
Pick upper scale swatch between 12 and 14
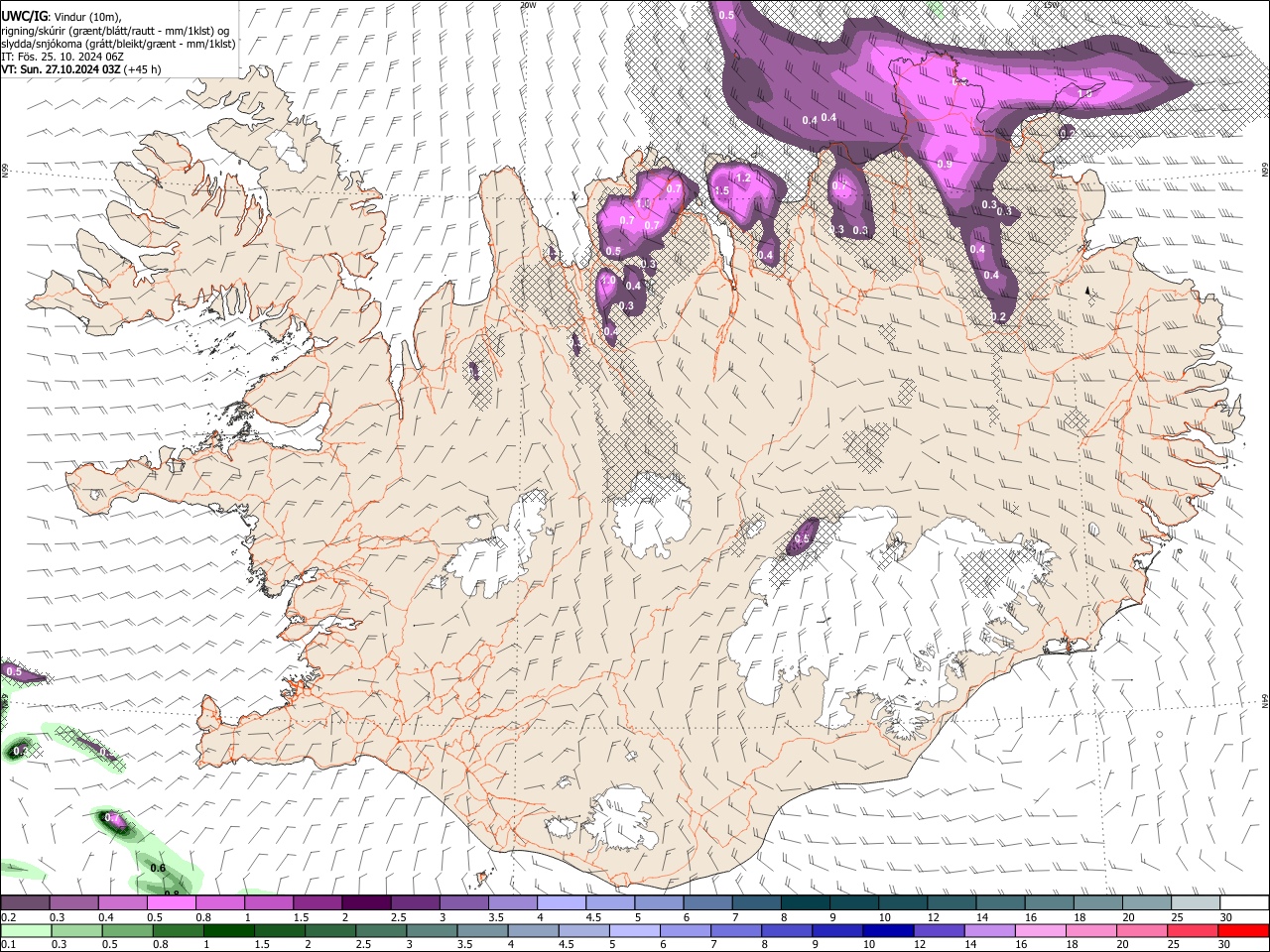point(952,902)
